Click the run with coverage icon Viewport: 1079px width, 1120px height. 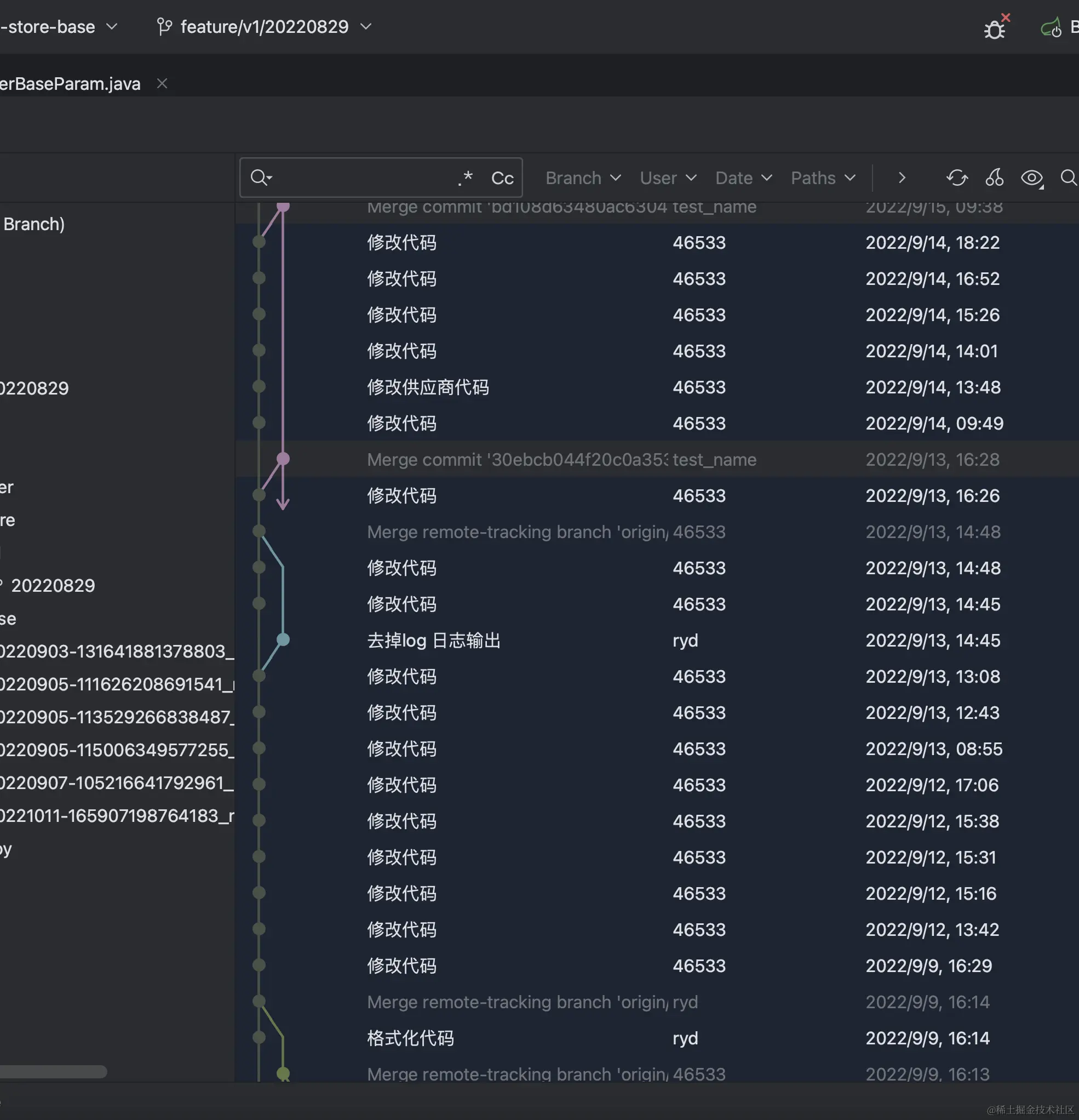pyautogui.click(x=1051, y=28)
